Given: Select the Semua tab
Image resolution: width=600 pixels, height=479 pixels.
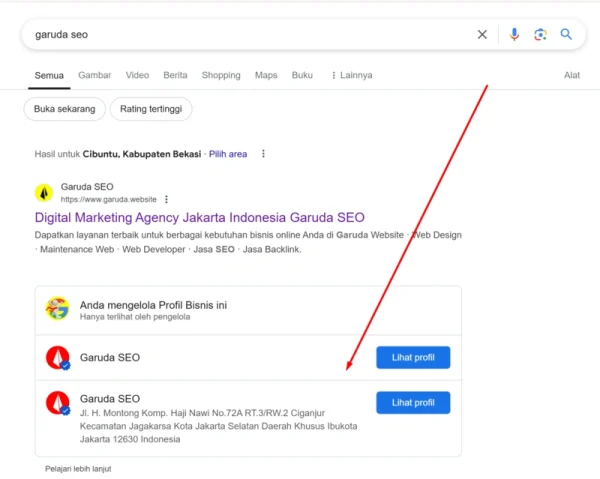Looking at the screenshot, I should (x=49, y=75).
